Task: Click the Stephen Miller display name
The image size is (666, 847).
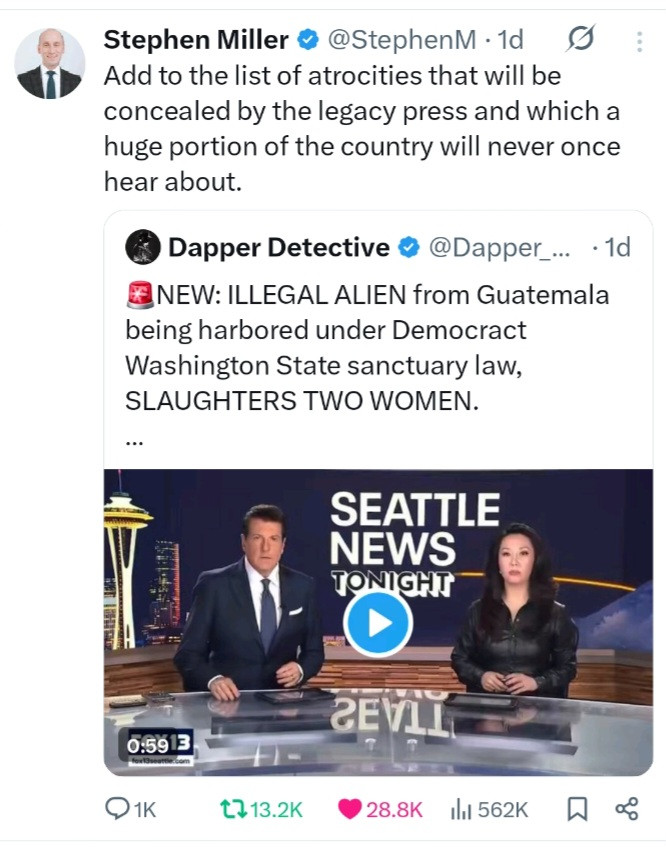Action: [196, 40]
